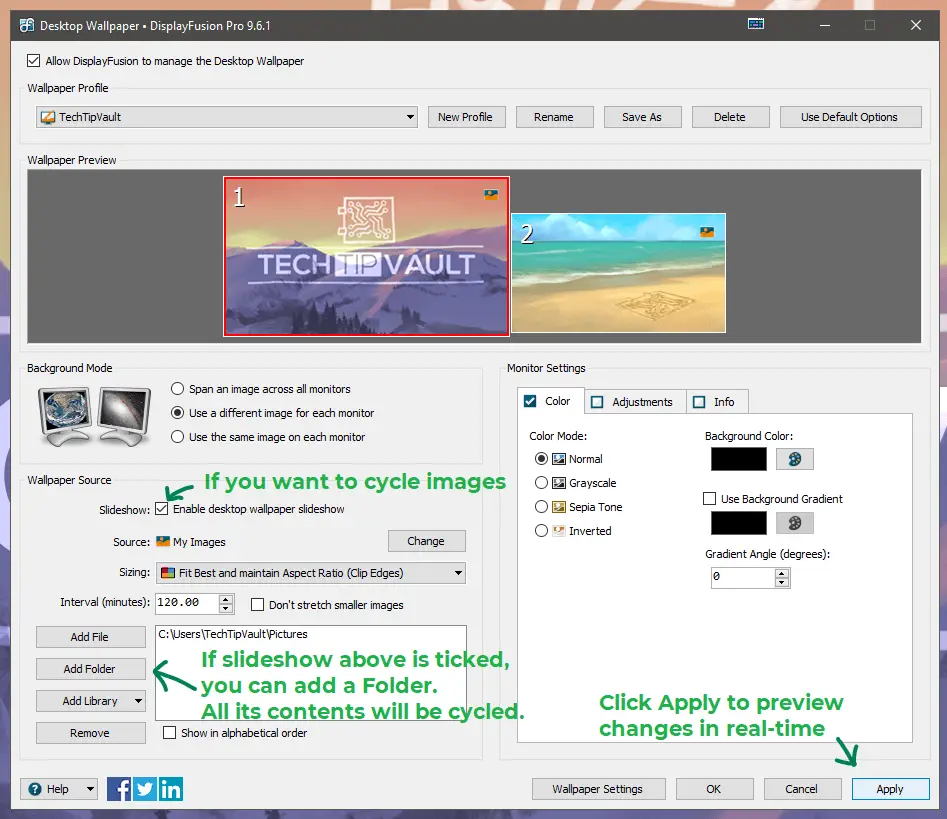
Task: Click the Facebook icon
Action: (119, 789)
